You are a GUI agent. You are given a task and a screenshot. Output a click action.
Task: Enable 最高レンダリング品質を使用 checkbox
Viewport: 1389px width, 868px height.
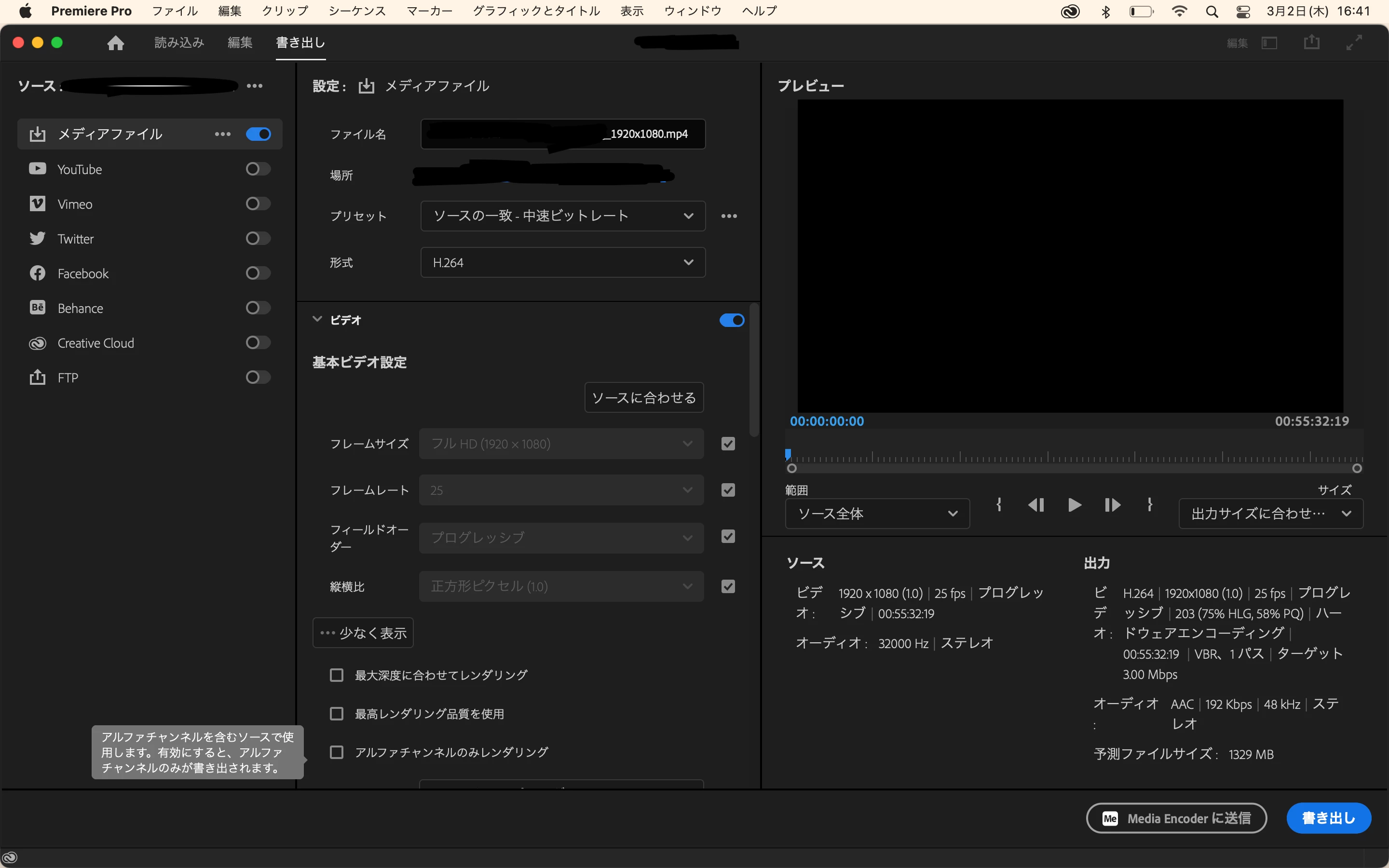click(337, 713)
